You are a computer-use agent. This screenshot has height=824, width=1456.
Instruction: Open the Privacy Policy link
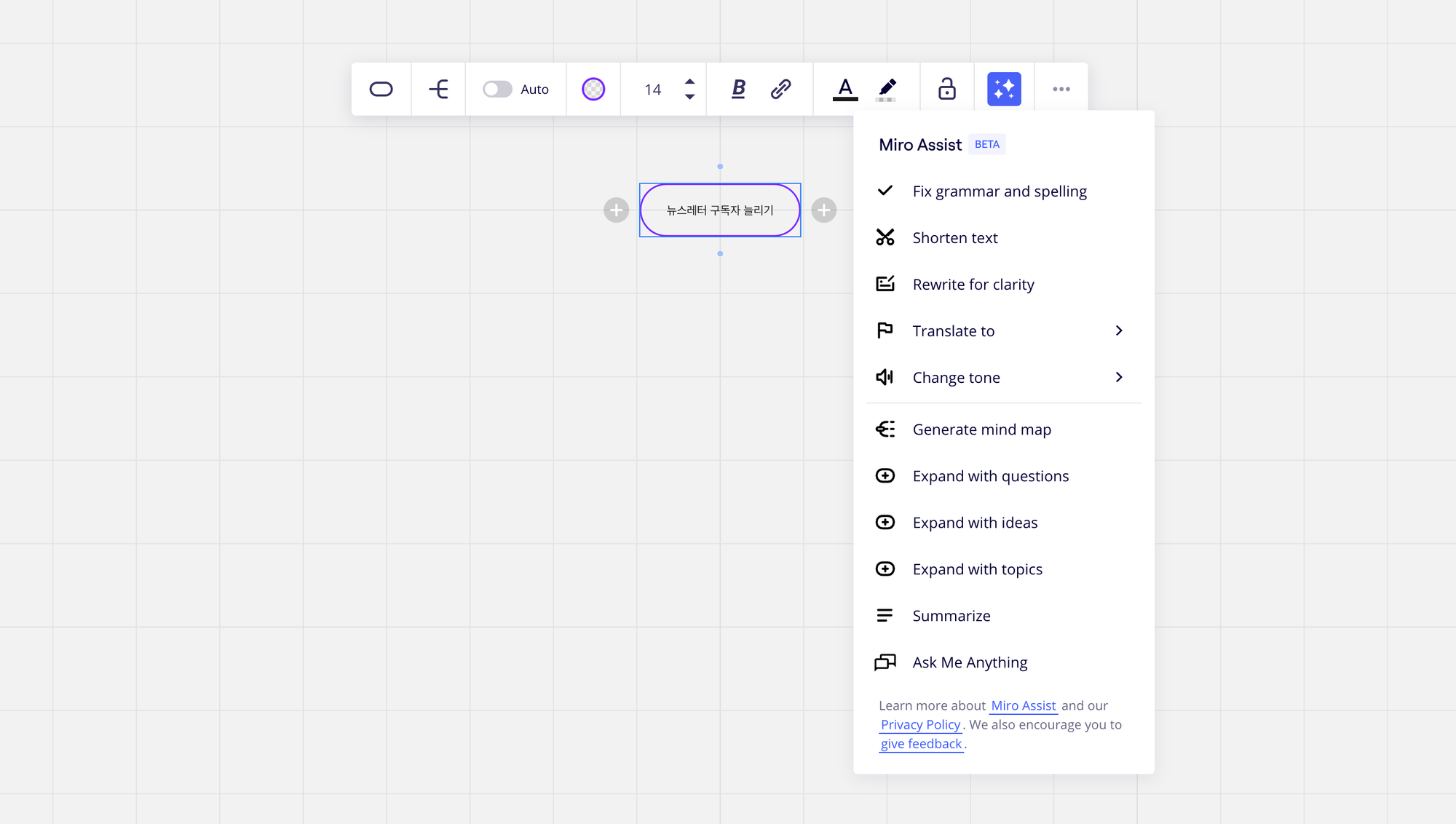pos(920,724)
